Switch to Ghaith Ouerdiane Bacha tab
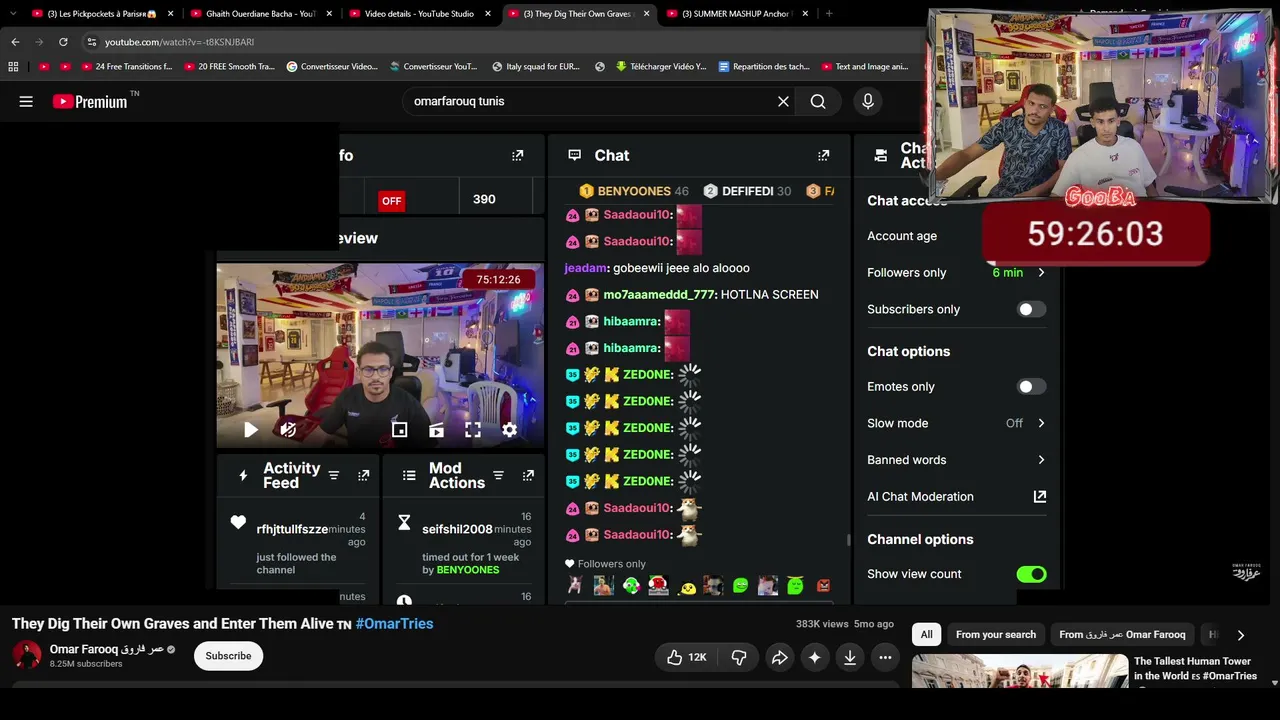The width and height of the screenshot is (1280, 720). tap(260, 14)
